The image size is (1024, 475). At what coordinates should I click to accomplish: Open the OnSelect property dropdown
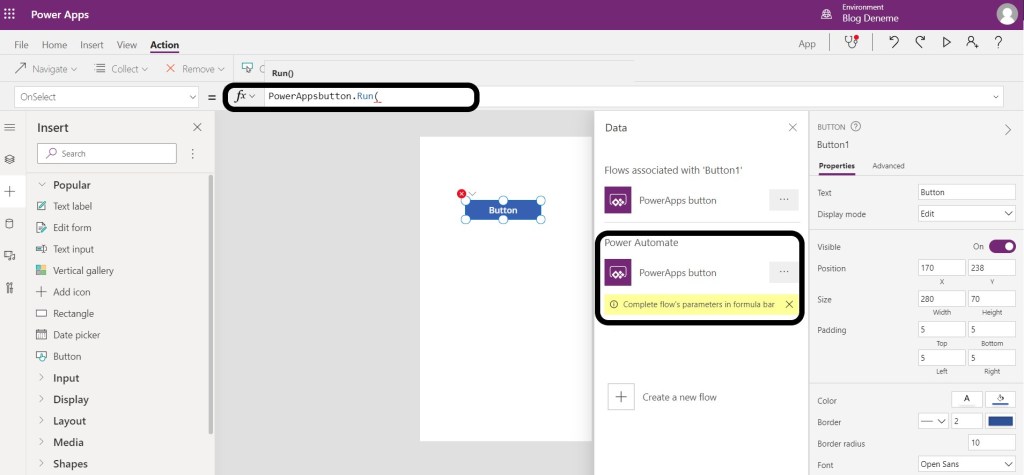click(x=107, y=96)
